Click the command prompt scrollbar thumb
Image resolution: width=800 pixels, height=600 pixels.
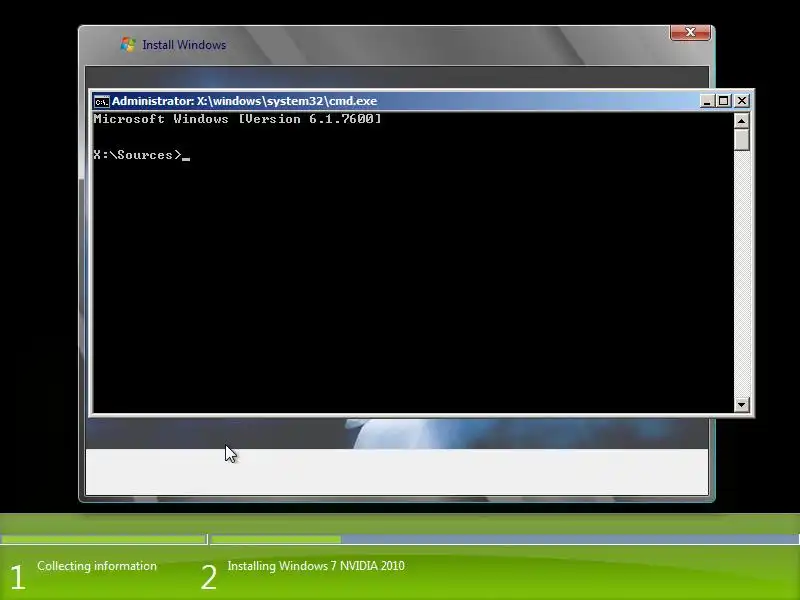(x=741, y=139)
